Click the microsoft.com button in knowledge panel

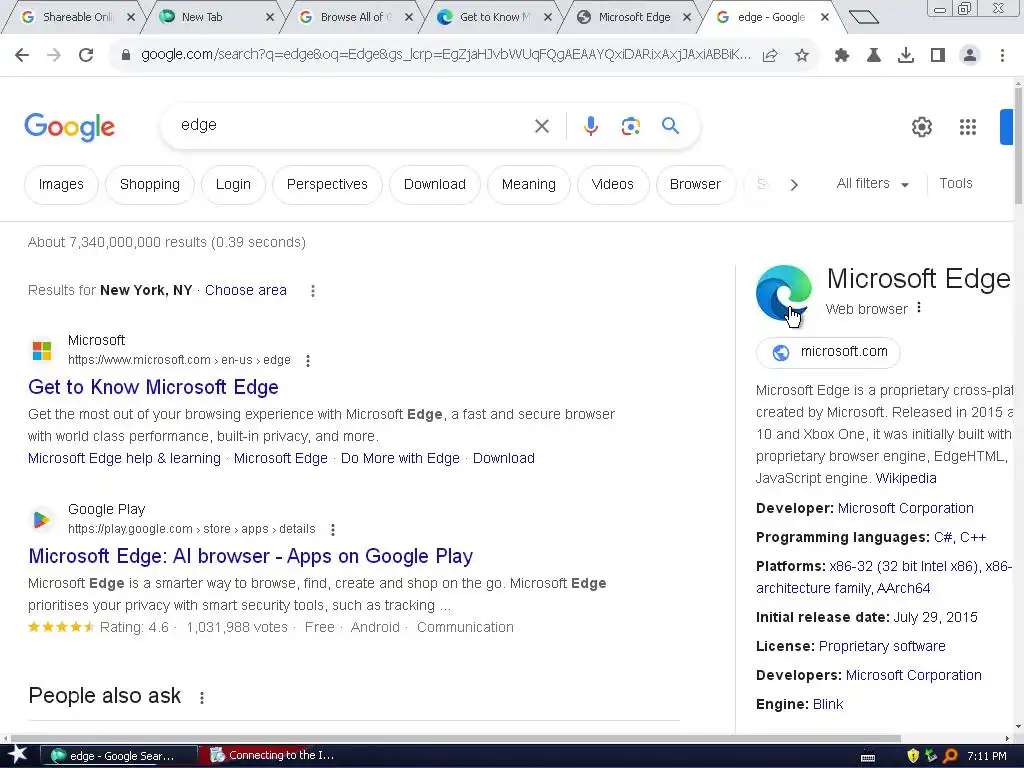828,352
